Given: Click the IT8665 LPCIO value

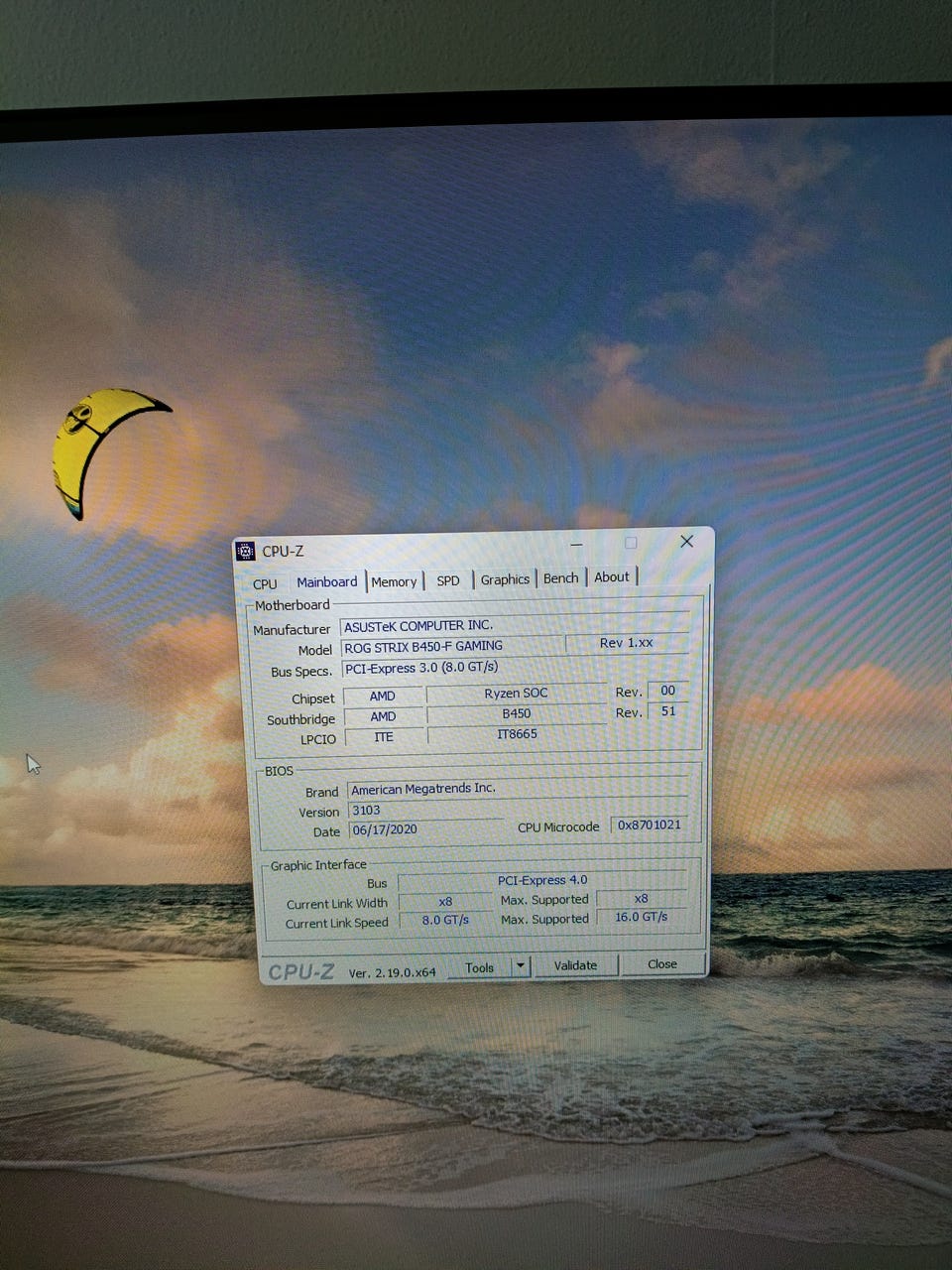Looking at the screenshot, I should [517, 734].
